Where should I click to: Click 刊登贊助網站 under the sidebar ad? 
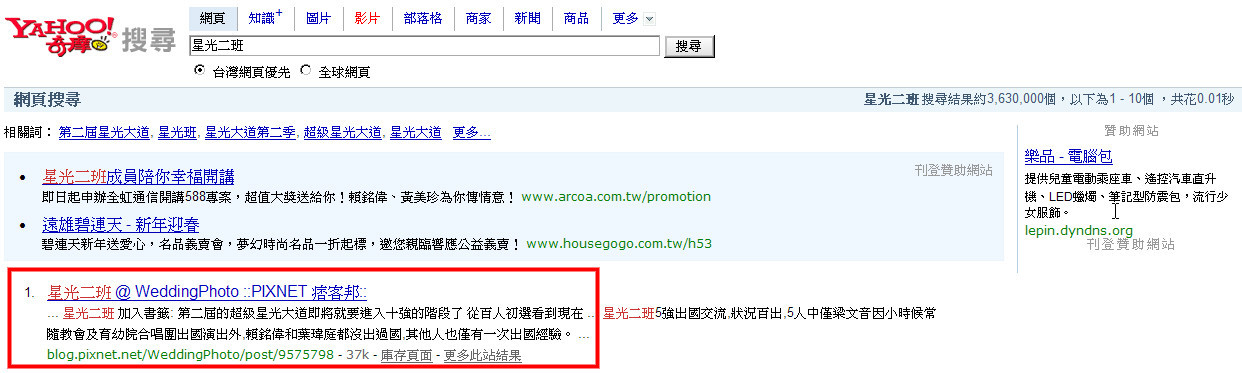point(1130,244)
